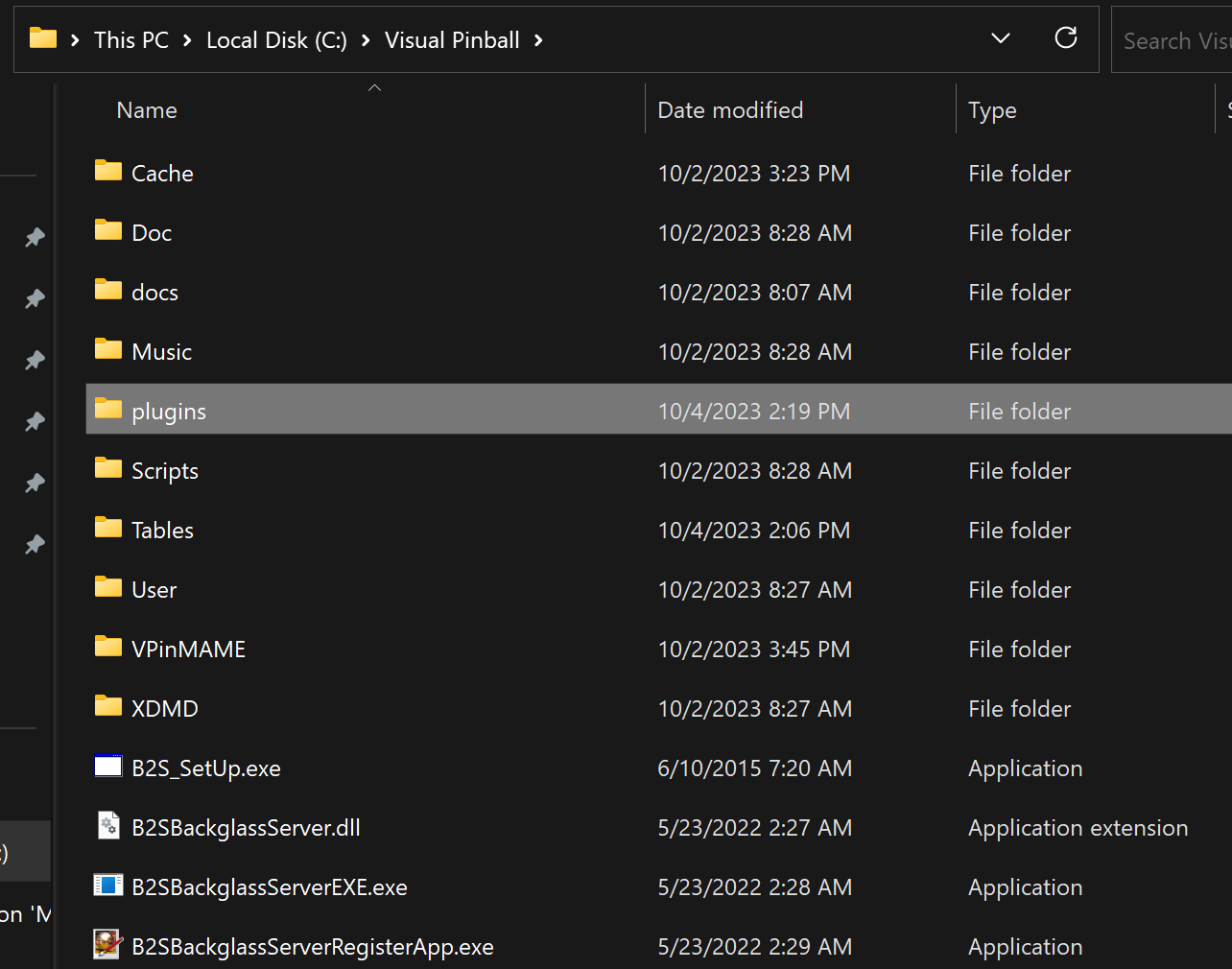1232x969 pixels.
Task: Toggle the Name column sort order
Action: [146, 109]
